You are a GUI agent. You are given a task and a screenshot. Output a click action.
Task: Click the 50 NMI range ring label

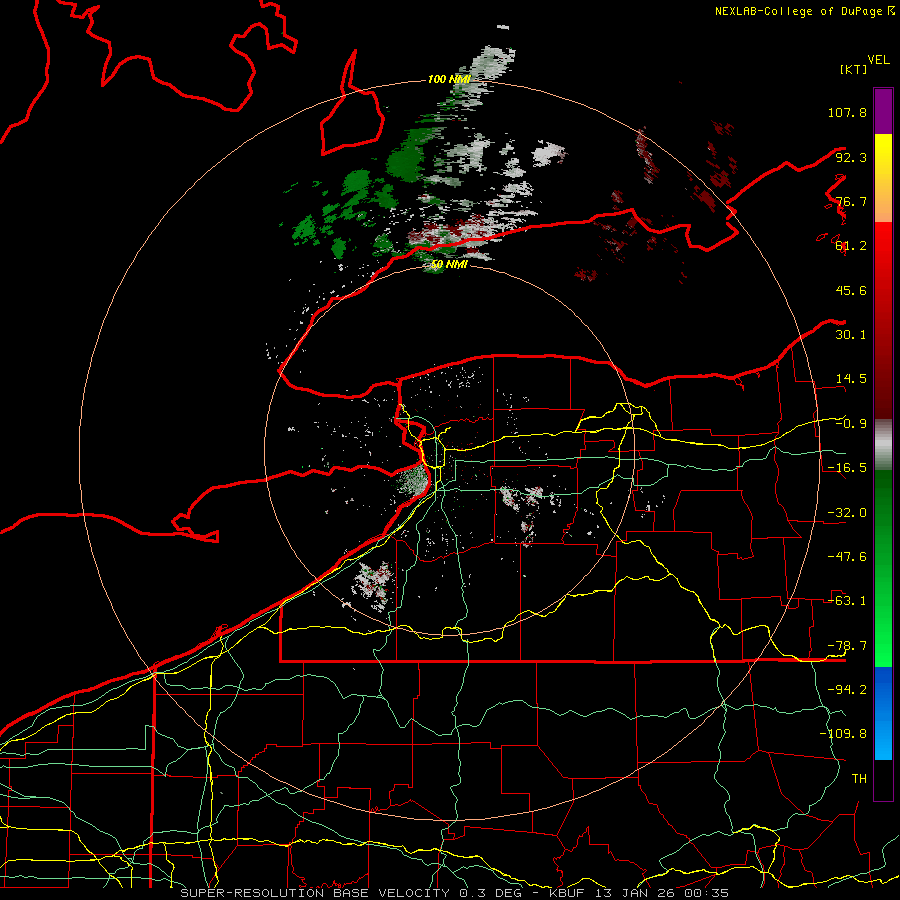click(449, 265)
